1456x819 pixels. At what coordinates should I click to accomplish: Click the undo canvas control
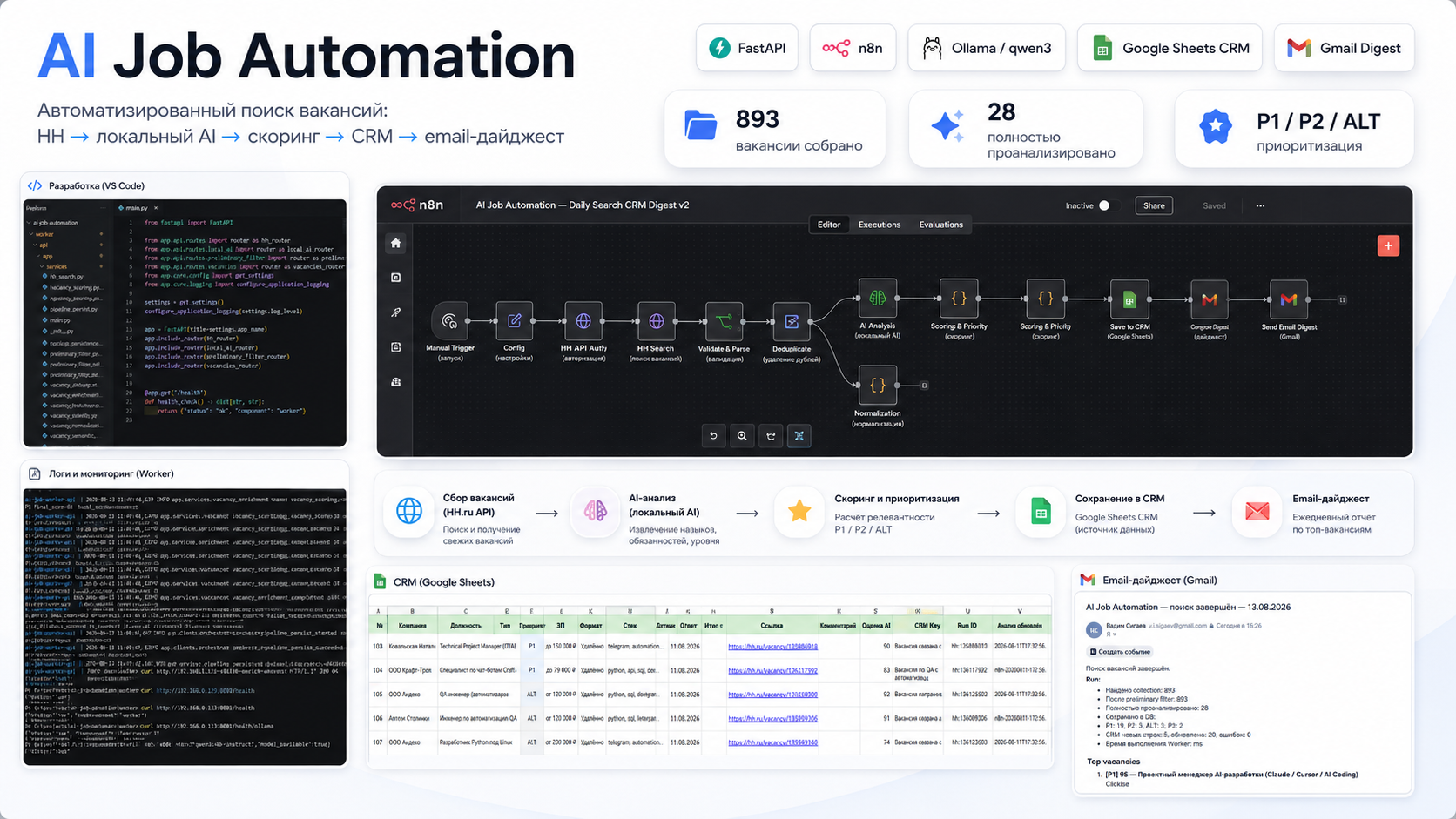click(x=713, y=436)
